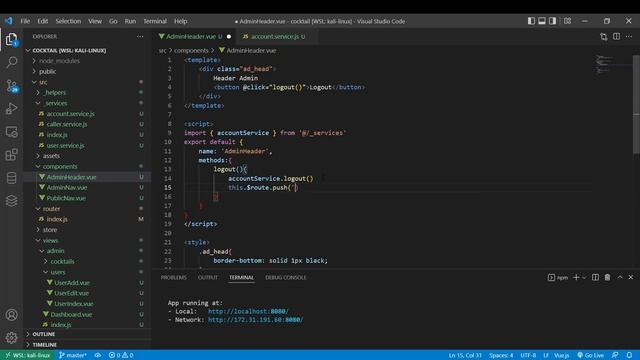Open the new terminal launch profile dropdown

[x=584, y=278]
